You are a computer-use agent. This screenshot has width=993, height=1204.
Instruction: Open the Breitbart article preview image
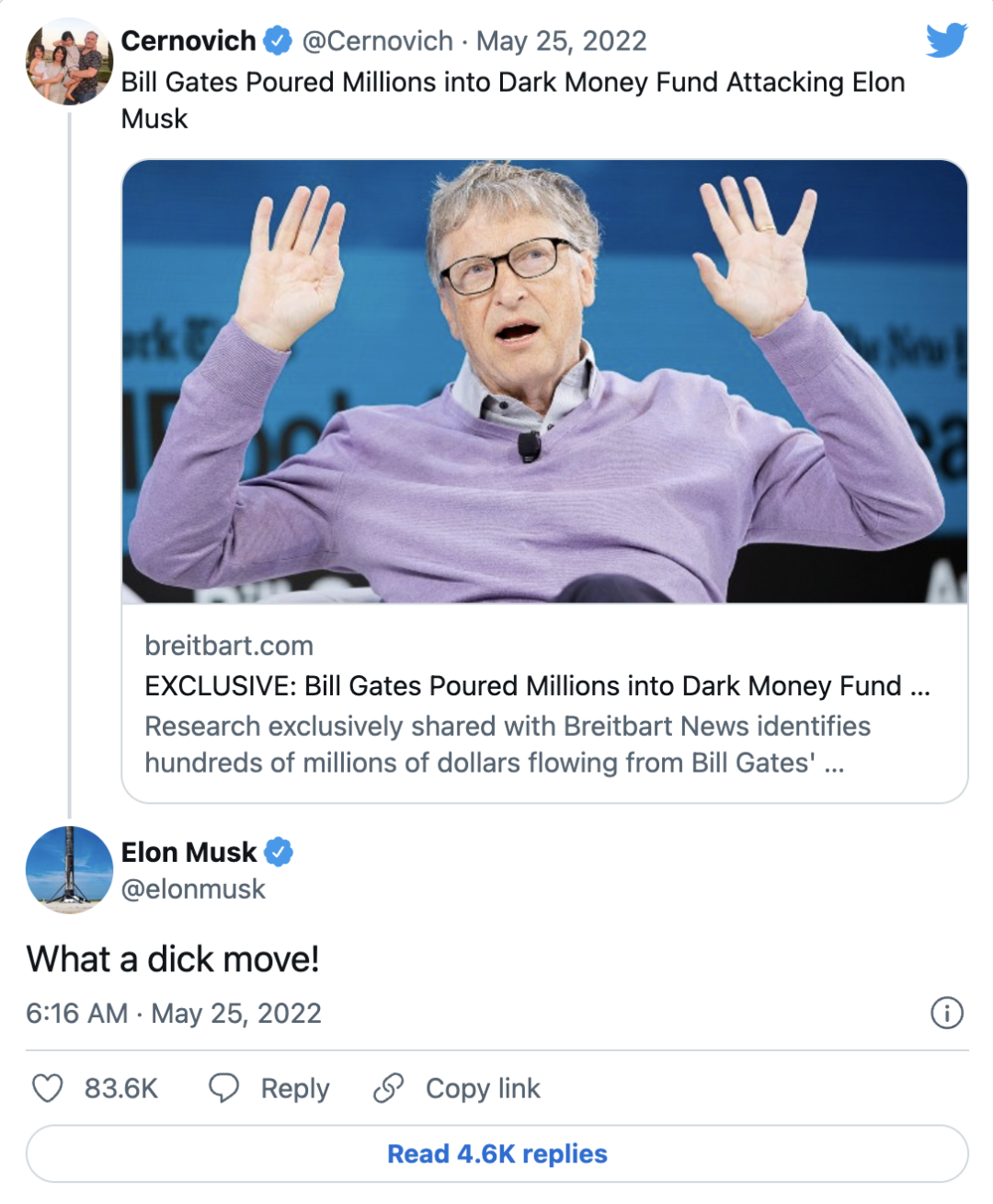[544, 382]
